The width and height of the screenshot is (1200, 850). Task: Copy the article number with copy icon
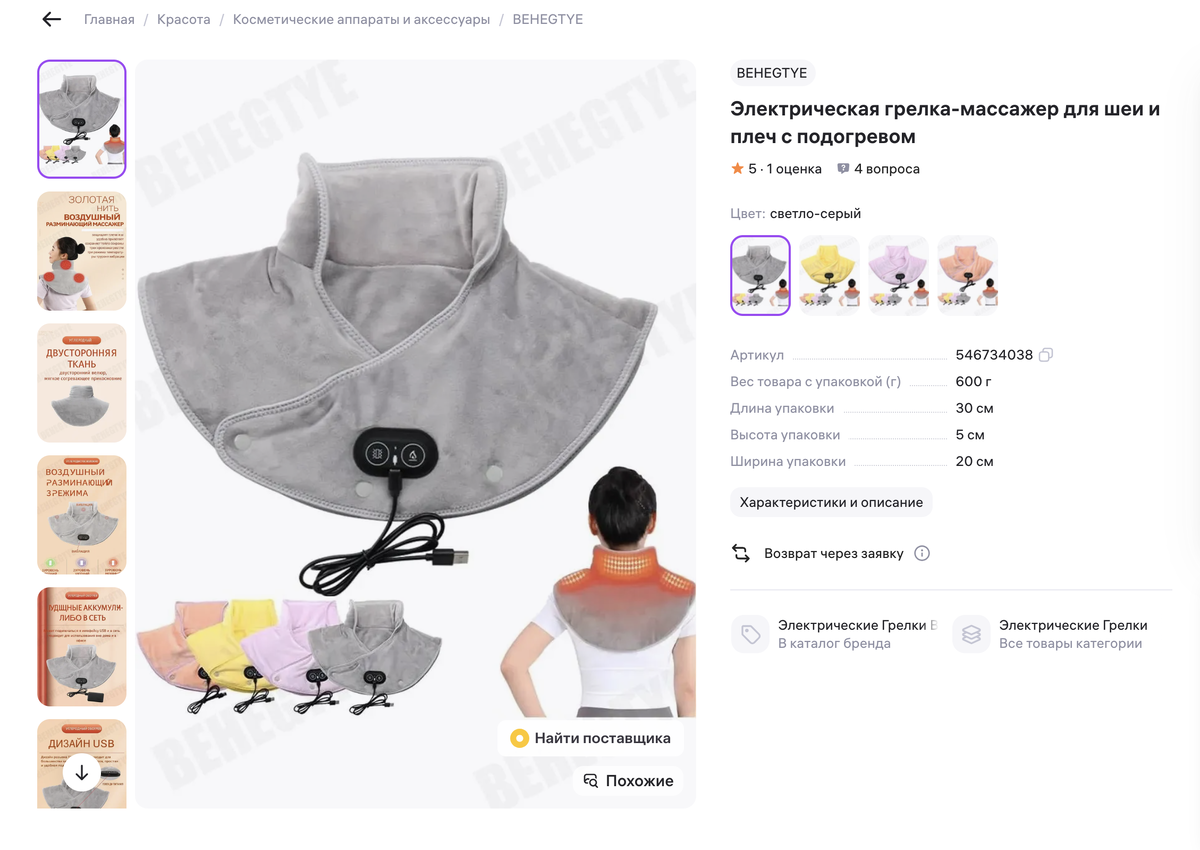1046,355
